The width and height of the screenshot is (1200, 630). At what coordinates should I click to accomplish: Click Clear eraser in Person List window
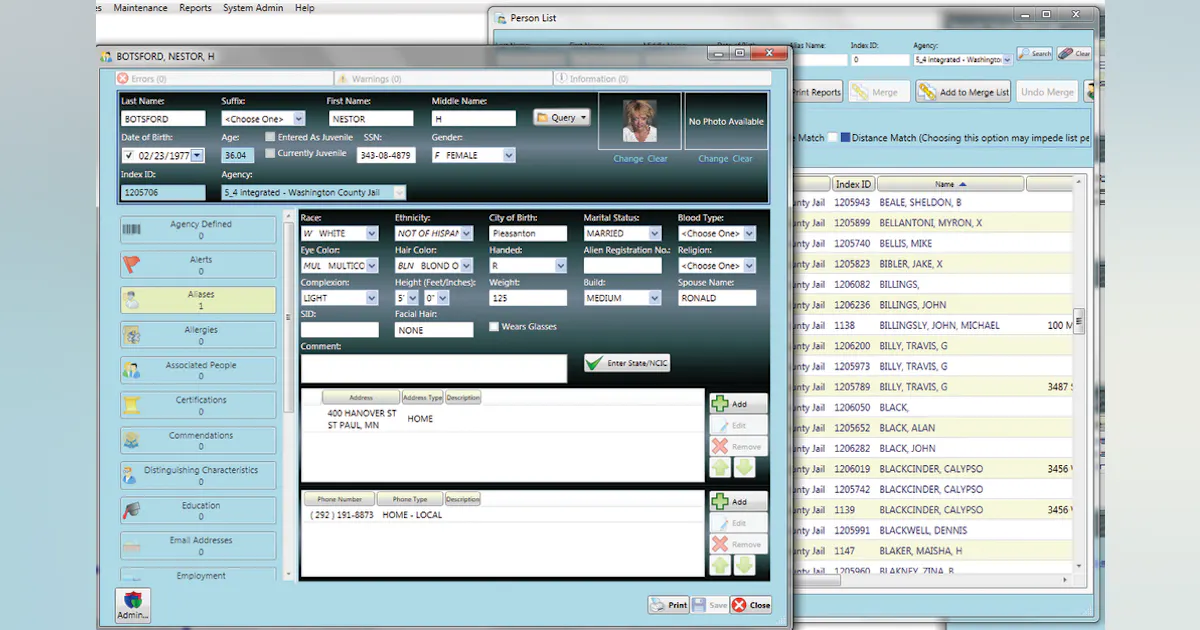(x=1074, y=54)
